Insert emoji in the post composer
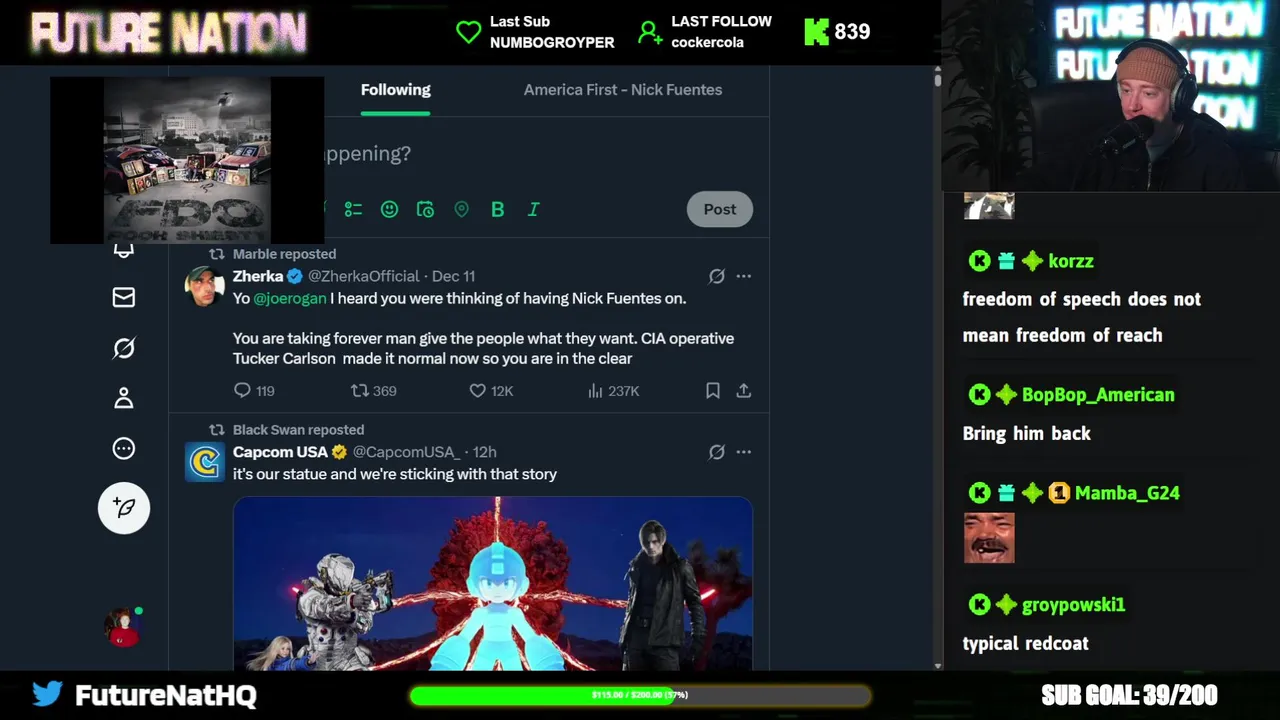The width and height of the screenshot is (1280, 720). [x=389, y=209]
